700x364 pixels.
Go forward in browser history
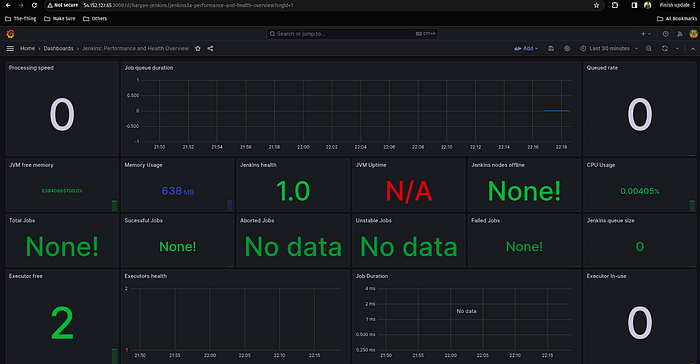pyautogui.click(x=21, y=5)
